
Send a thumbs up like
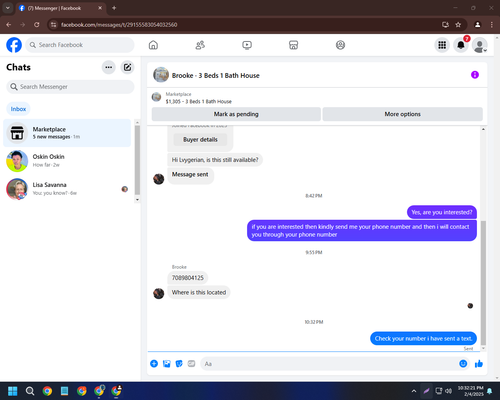click(x=479, y=364)
